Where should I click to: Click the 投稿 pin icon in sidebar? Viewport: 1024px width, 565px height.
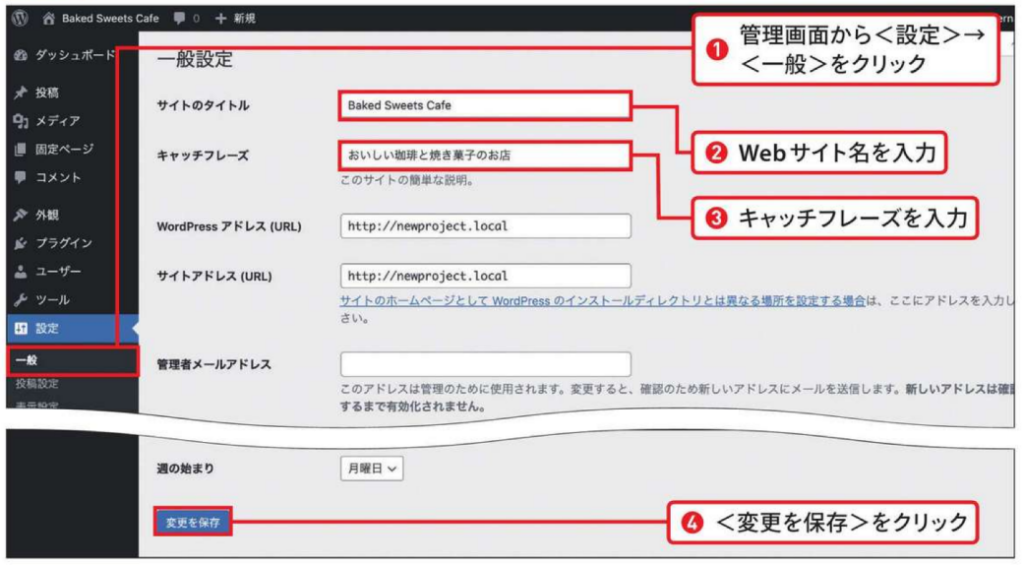(20, 93)
